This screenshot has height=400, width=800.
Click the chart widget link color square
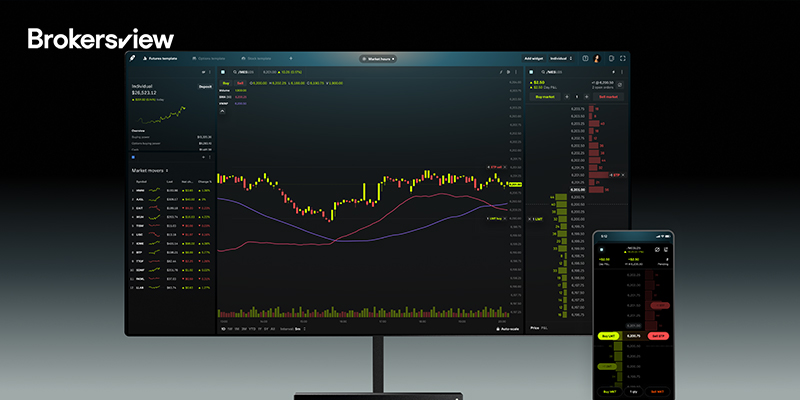[223, 72]
